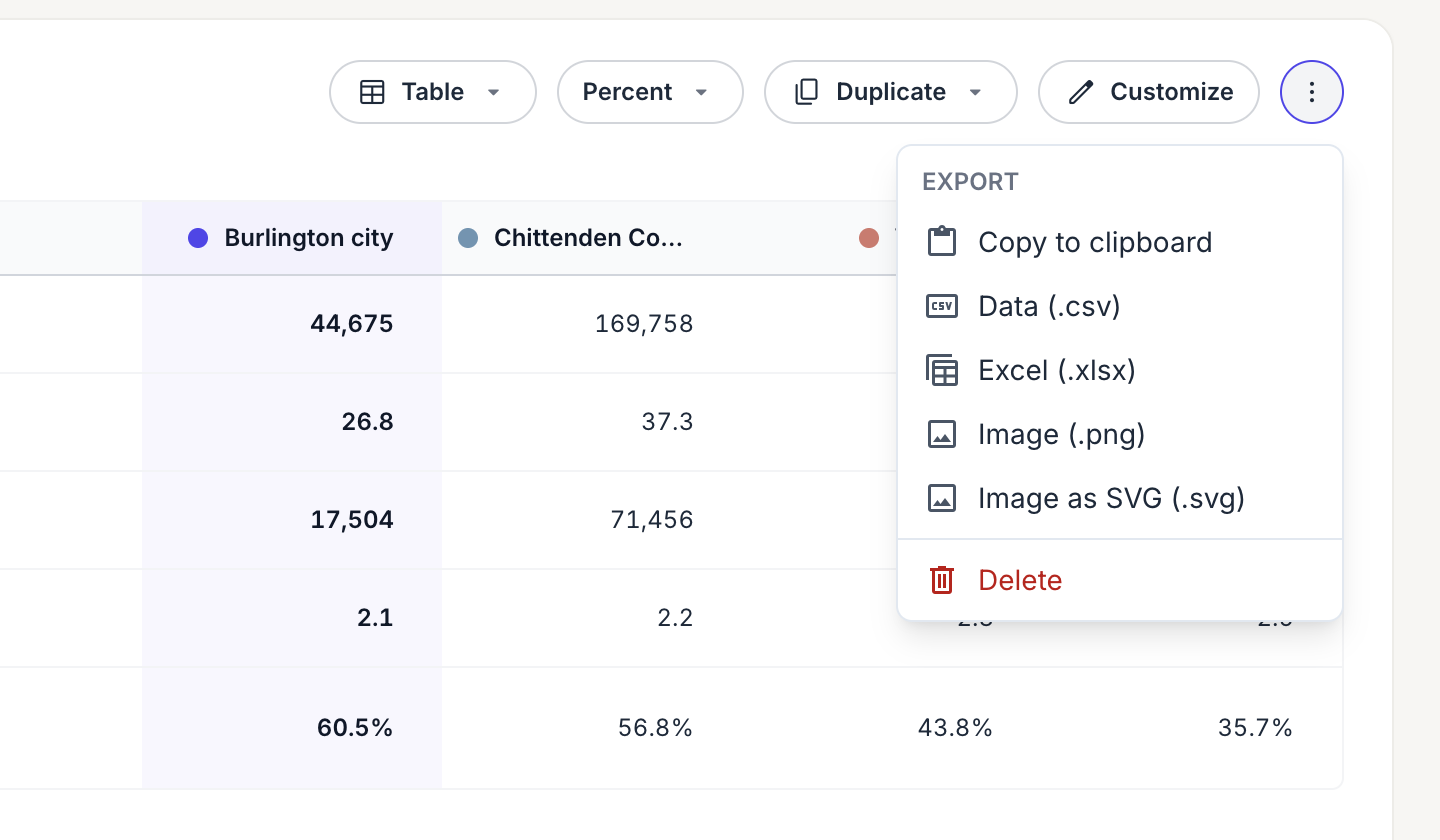Image resolution: width=1440 pixels, height=840 pixels.
Task: Click the blue dot beside Burlington city
Action: [198, 238]
